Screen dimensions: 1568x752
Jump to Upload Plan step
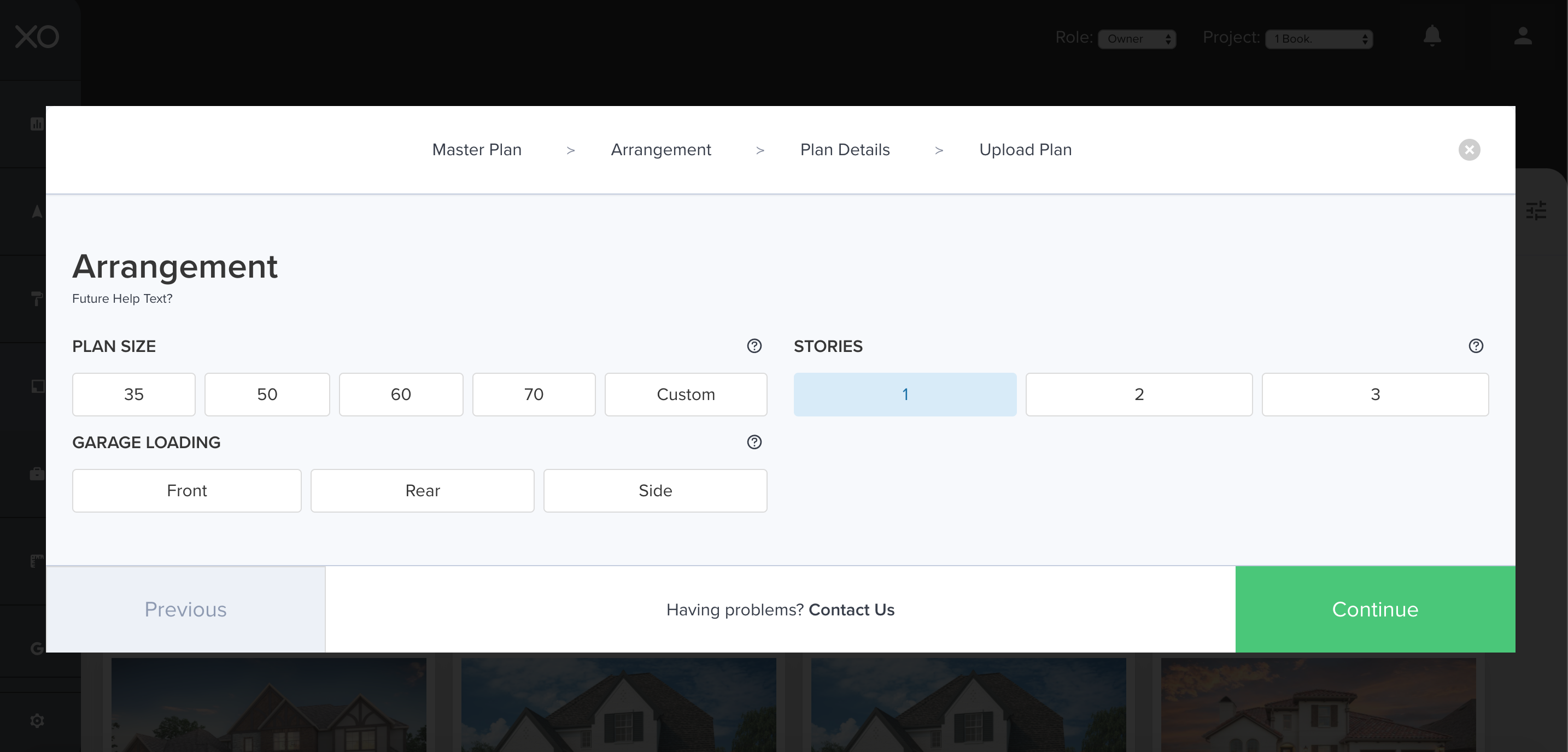(1025, 150)
